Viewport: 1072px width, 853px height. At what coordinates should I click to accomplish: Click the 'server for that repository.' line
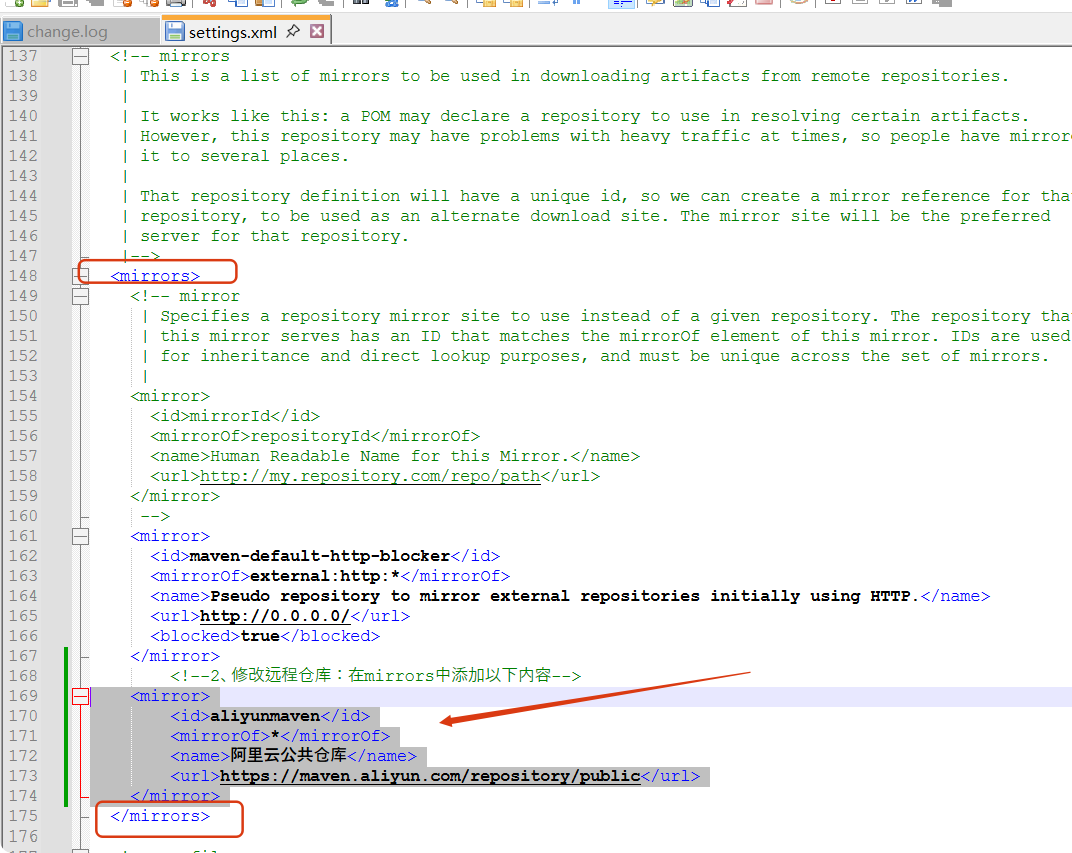[275, 236]
